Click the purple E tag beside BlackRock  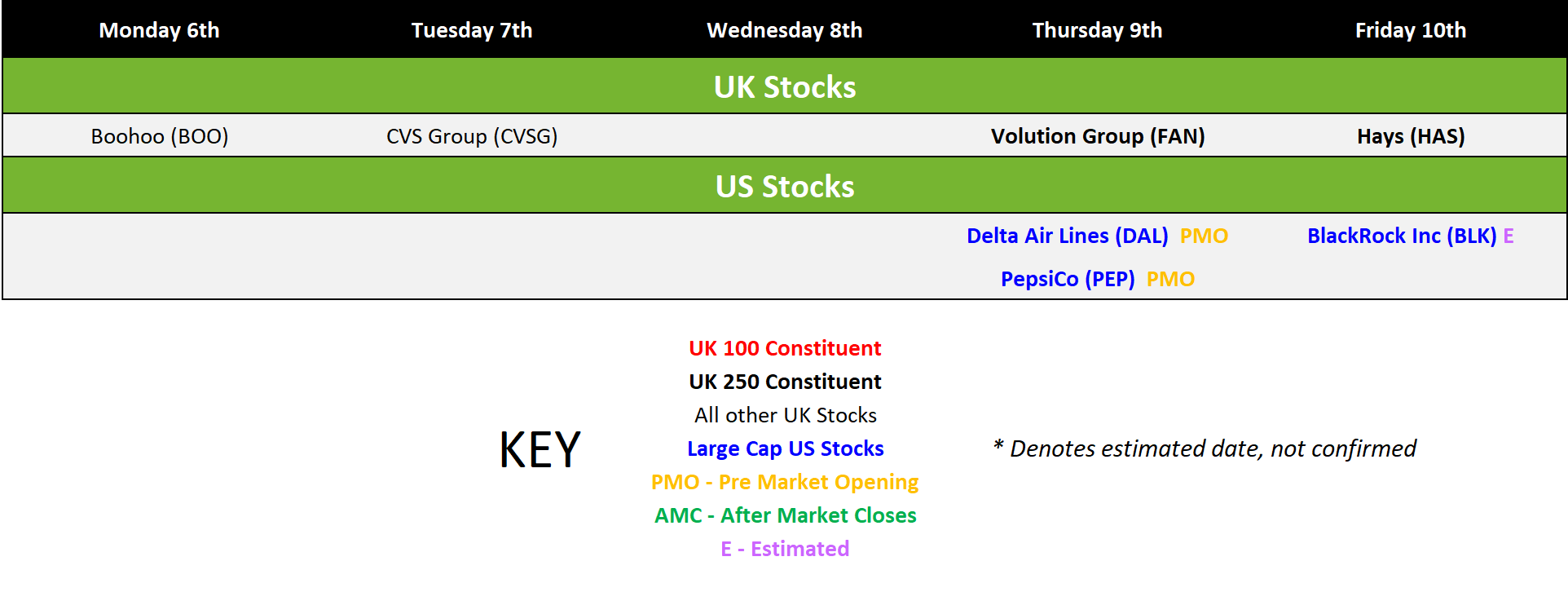(1509, 236)
